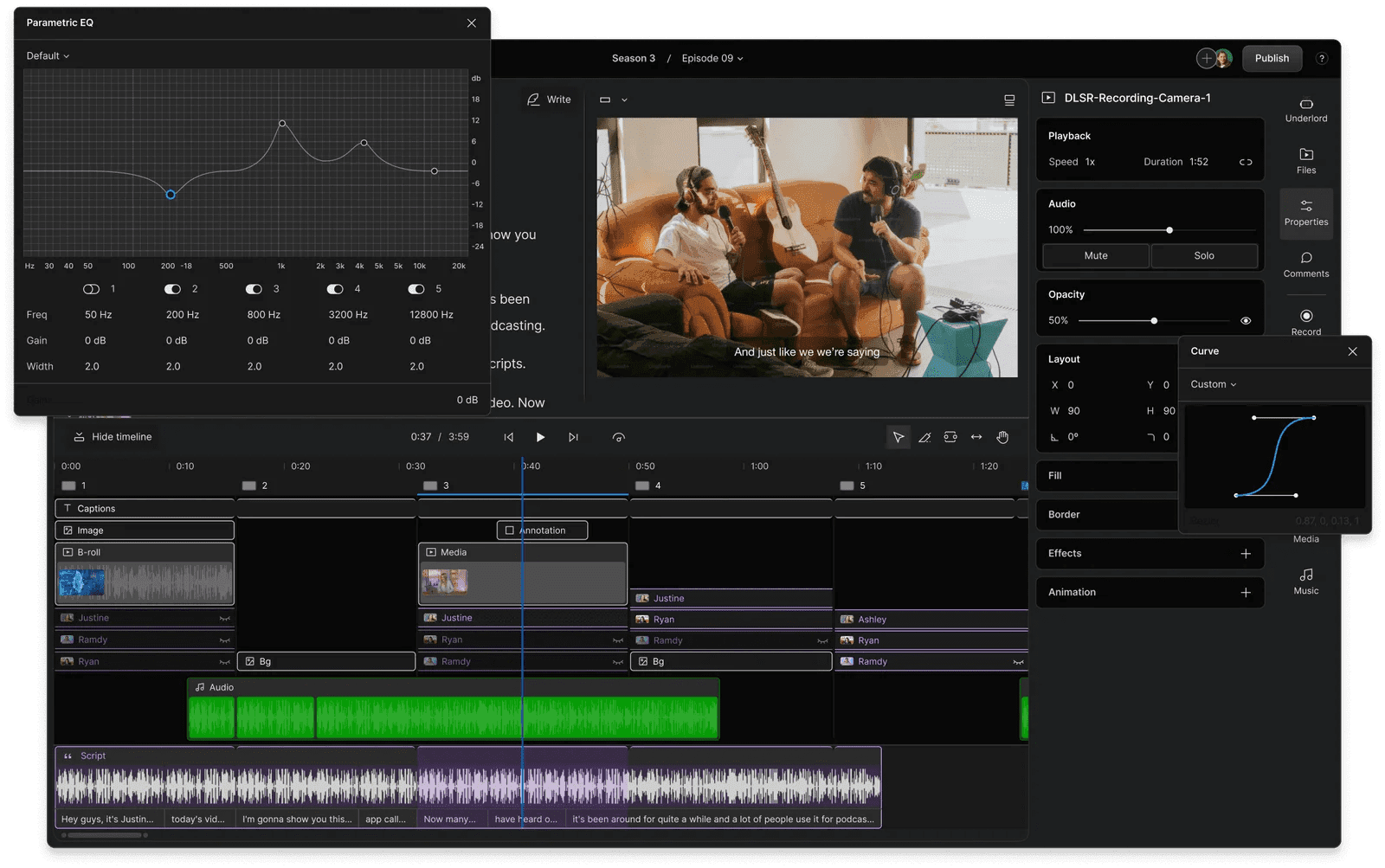Expand the Custom curve preset dropdown
Image resolution: width=1385 pixels, height=868 pixels.
tap(1213, 384)
